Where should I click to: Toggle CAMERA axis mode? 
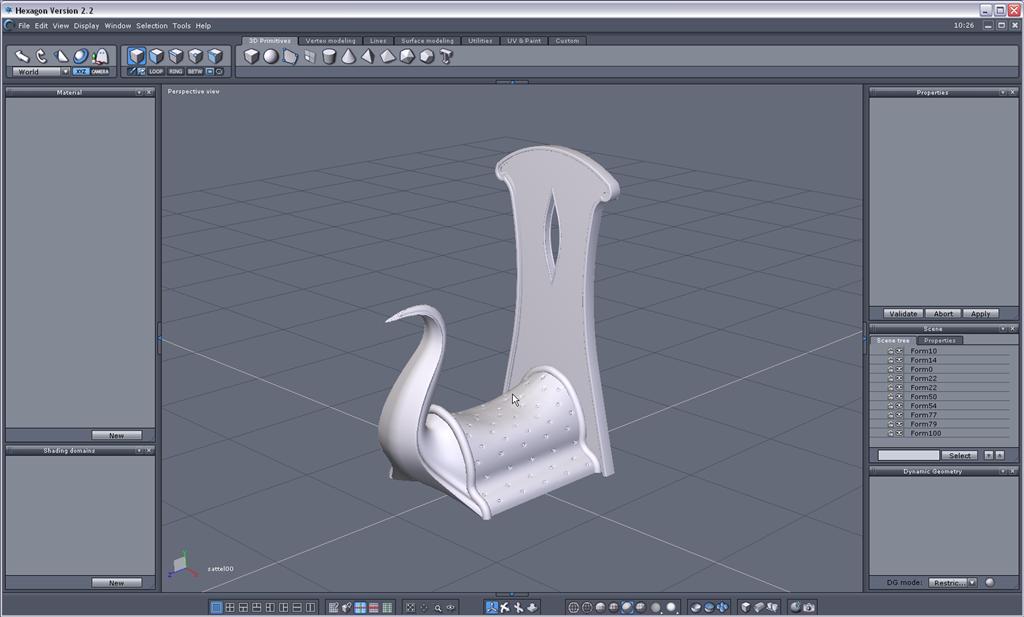coord(100,72)
